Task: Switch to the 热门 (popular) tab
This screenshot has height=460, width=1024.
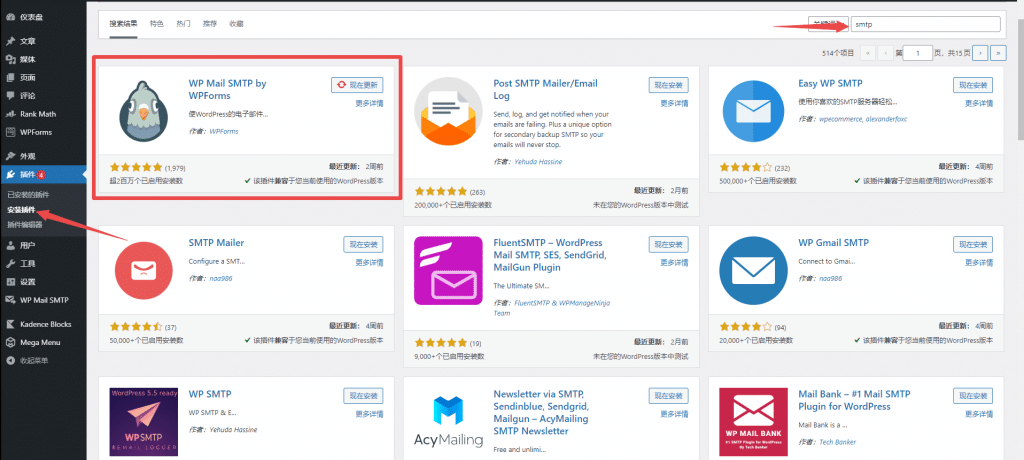Action: pos(183,24)
